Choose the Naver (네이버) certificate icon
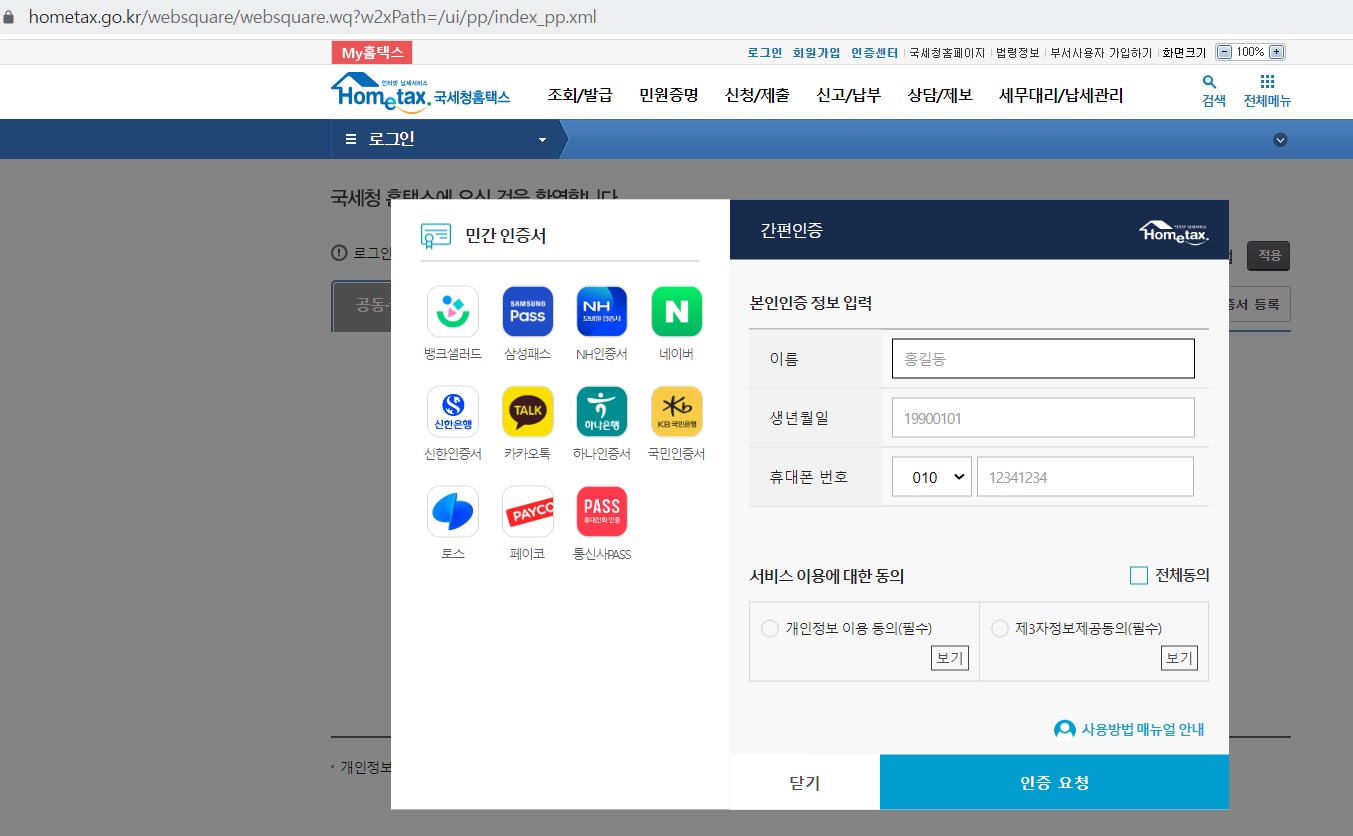The image size is (1353, 836). pos(677,312)
